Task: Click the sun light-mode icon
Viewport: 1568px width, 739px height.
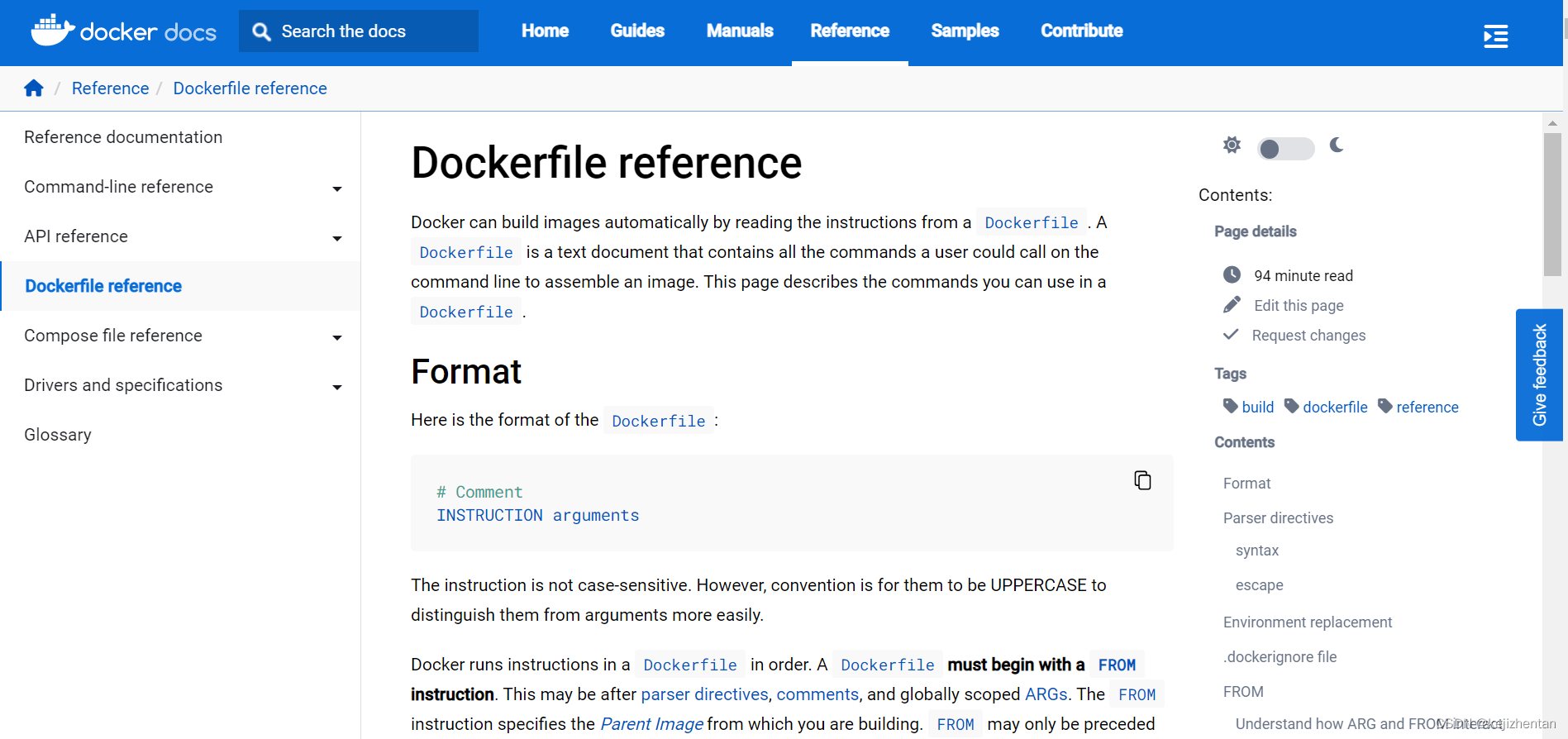Action: click(x=1232, y=145)
